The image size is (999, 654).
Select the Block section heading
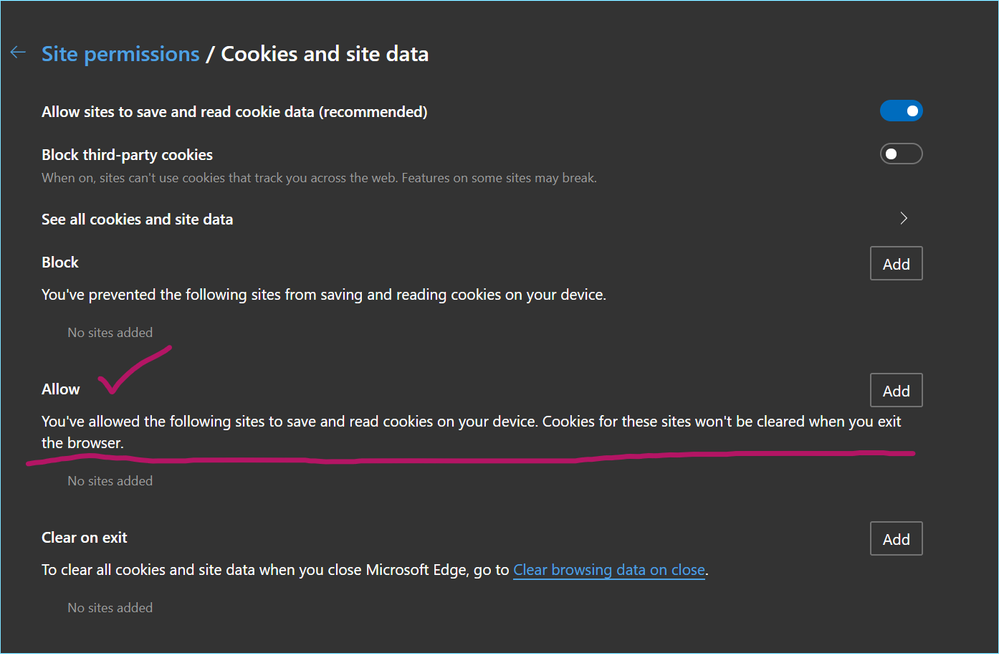click(x=60, y=263)
